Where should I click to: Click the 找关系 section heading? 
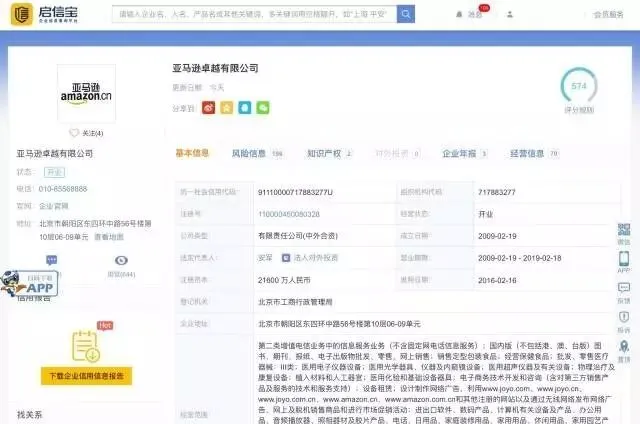tap(29, 415)
